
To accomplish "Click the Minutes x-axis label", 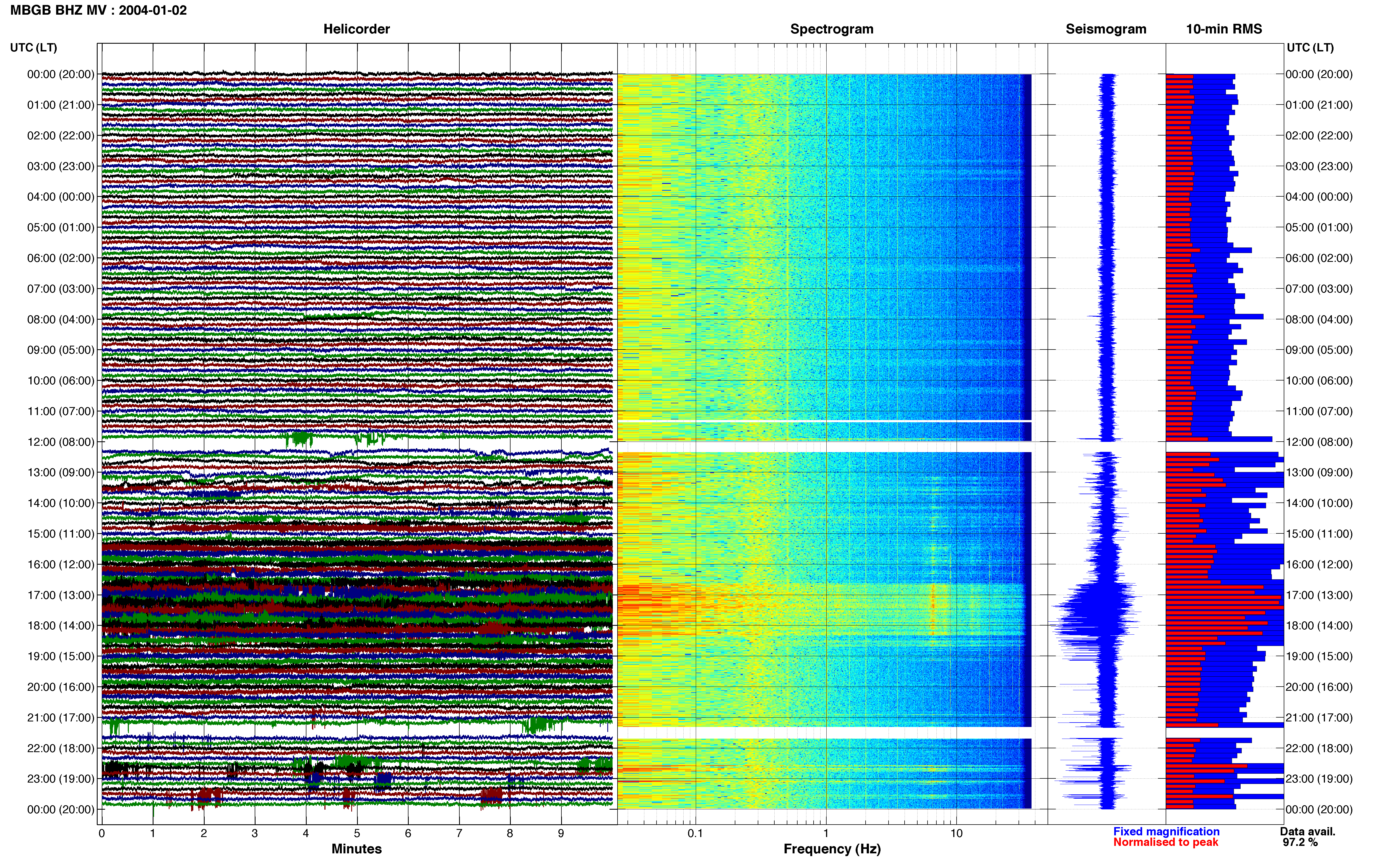I will point(356,849).
